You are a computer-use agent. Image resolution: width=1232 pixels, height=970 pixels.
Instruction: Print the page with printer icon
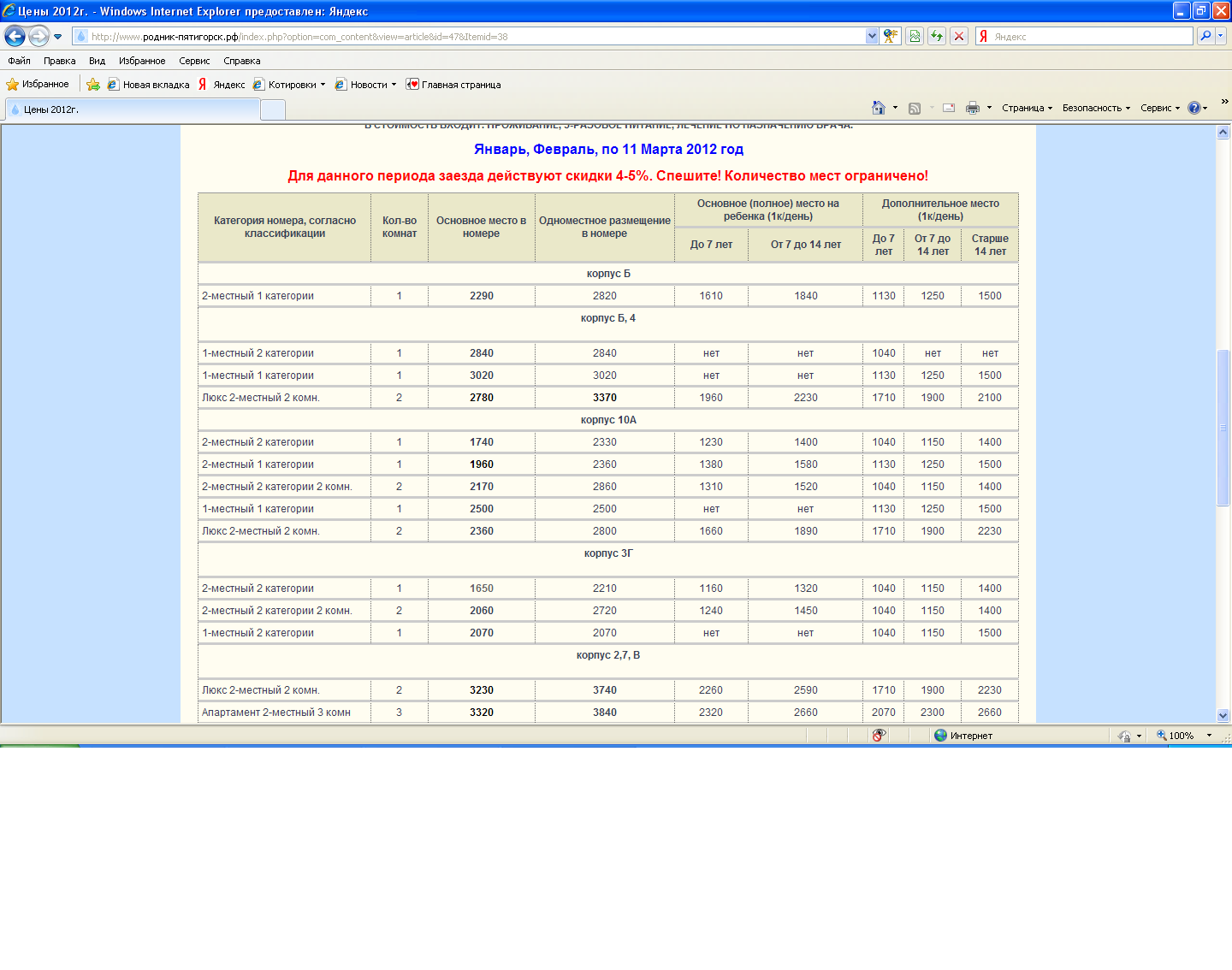coord(973,108)
